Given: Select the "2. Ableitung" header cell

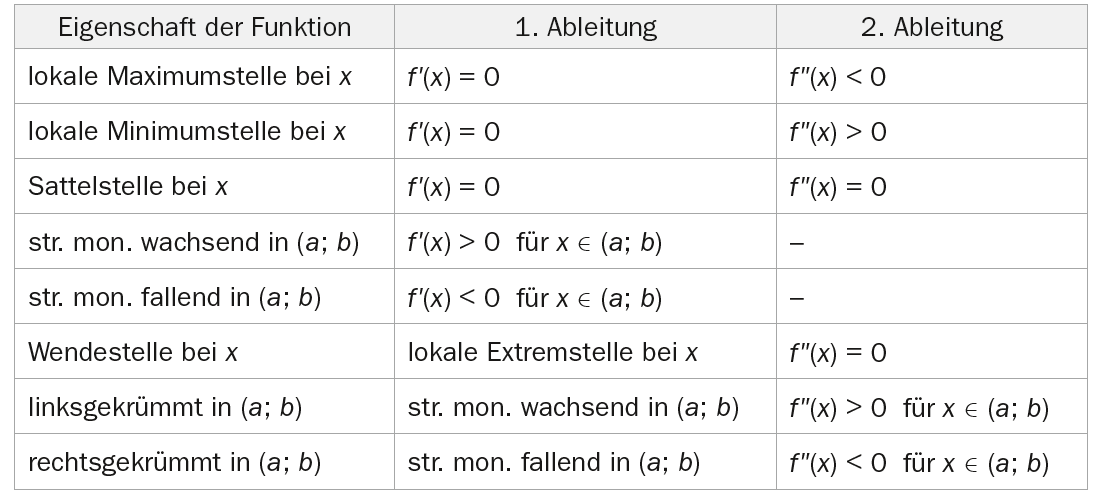Looking at the screenshot, I should (932, 27).
